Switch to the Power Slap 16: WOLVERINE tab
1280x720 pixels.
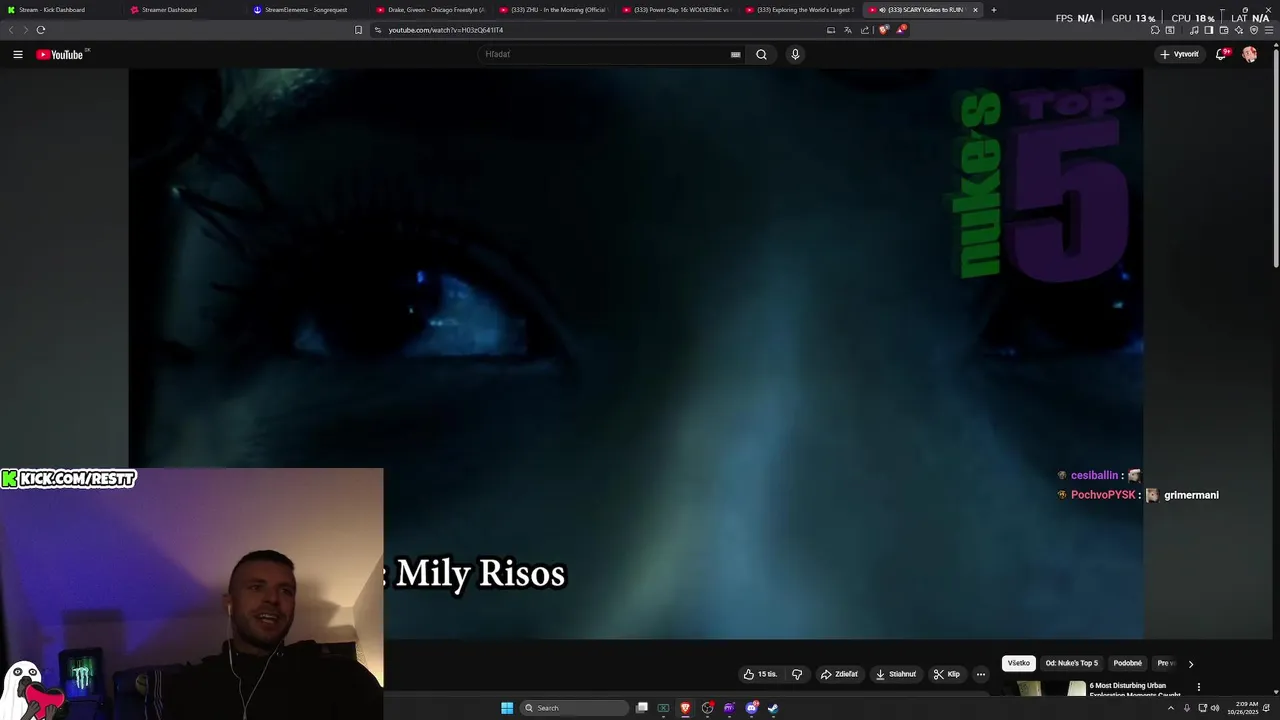point(677,10)
